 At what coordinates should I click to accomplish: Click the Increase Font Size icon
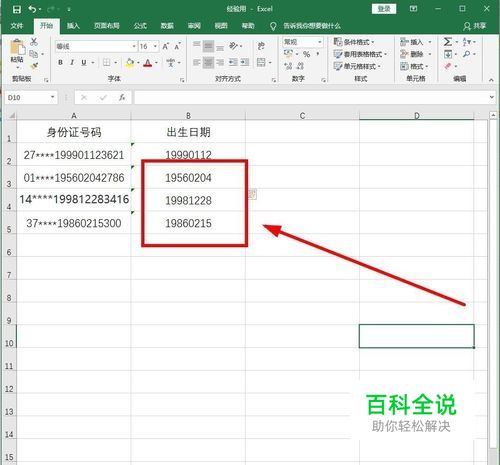(x=166, y=46)
